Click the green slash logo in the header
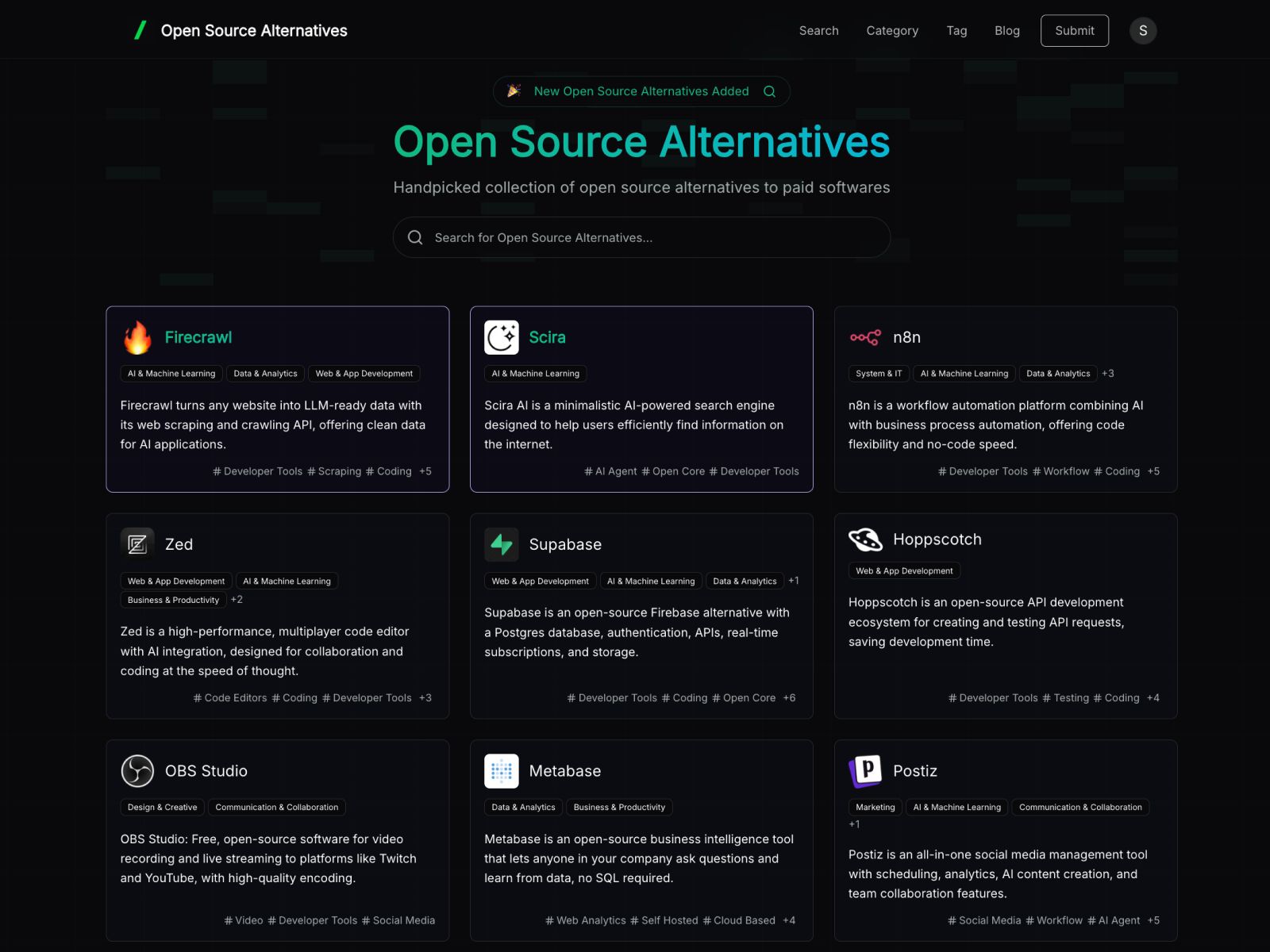This screenshot has width=1270, height=952. [x=140, y=30]
